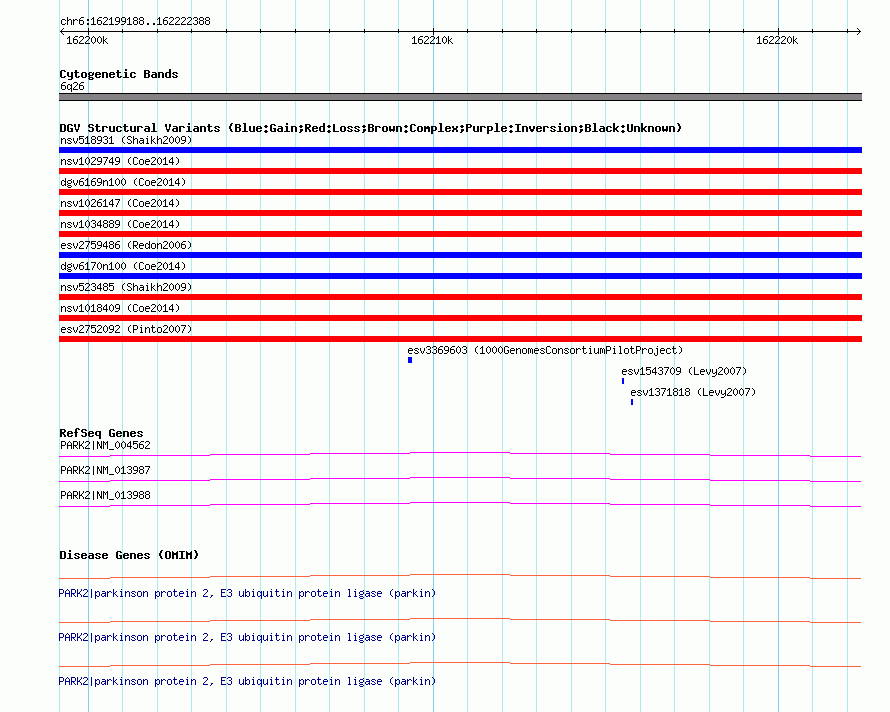Image resolution: width=890 pixels, height=712 pixels.
Task: Click the red nsv1029749 loss bar
Action: (x=460, y=171)
